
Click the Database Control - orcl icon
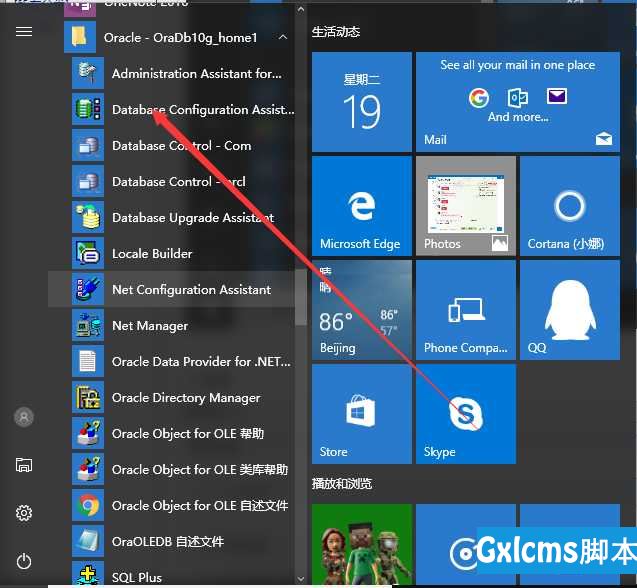point(88,181)
